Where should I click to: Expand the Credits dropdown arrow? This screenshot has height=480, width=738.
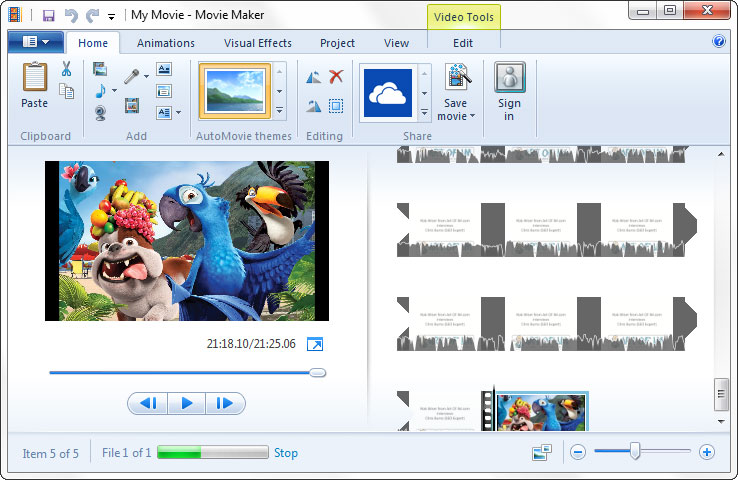[178, 112]
